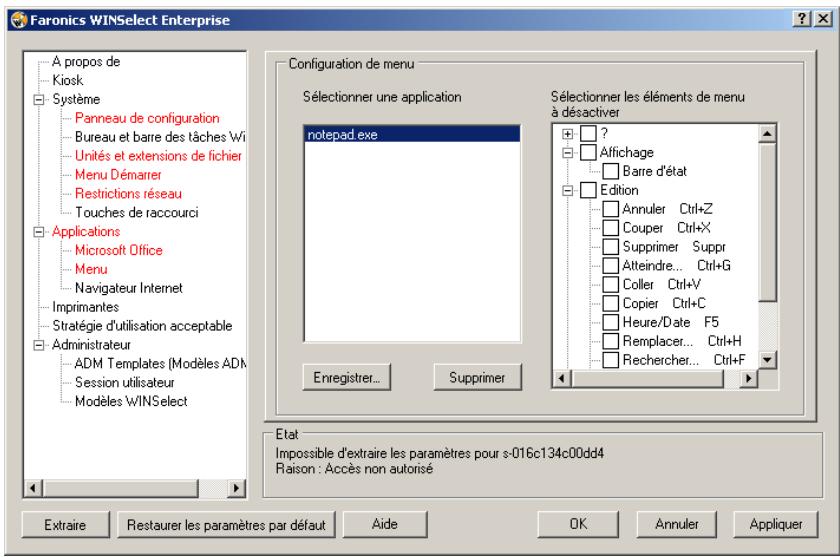Viewport: 840px width, 557px height.
Task: Tick the Couper Ctrl+X checkbox
Action: (611, 228)
